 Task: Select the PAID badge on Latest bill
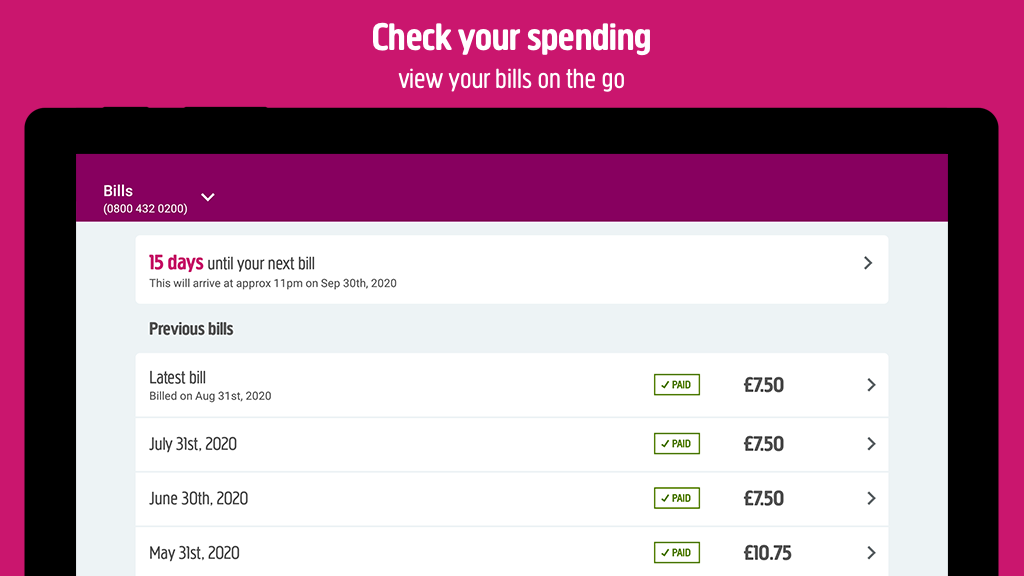pyautogui.click(x=677, y=385)
